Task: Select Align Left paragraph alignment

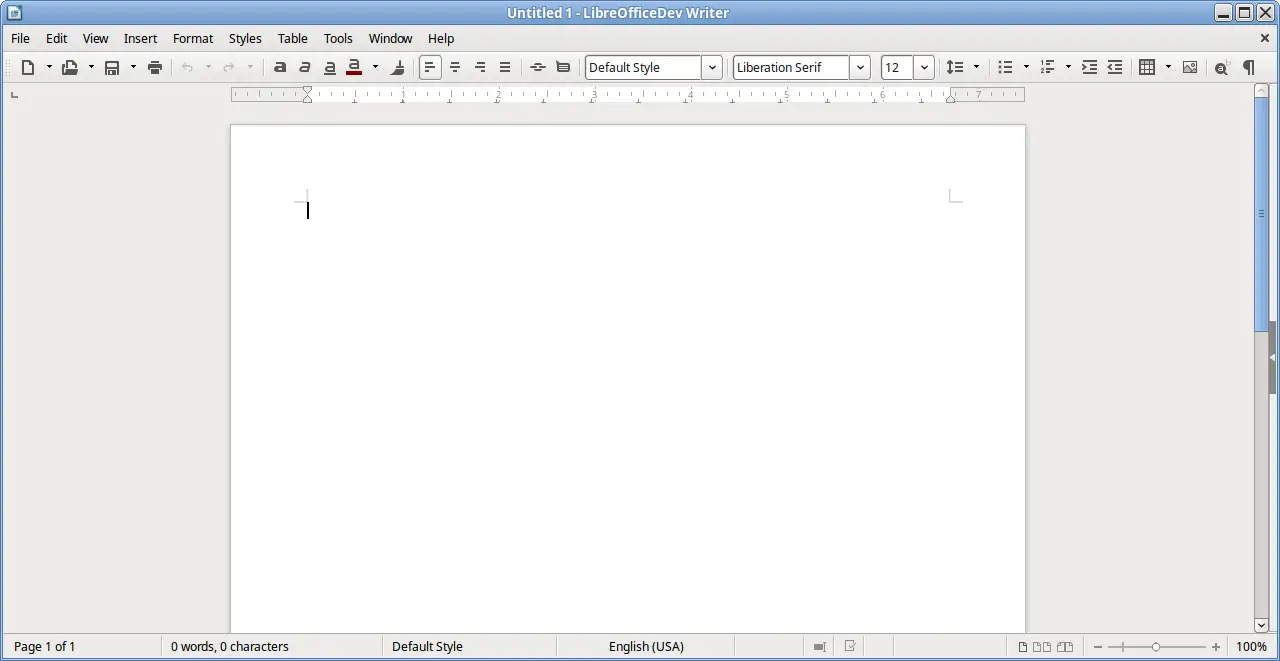Action: (x=430, y=67)
